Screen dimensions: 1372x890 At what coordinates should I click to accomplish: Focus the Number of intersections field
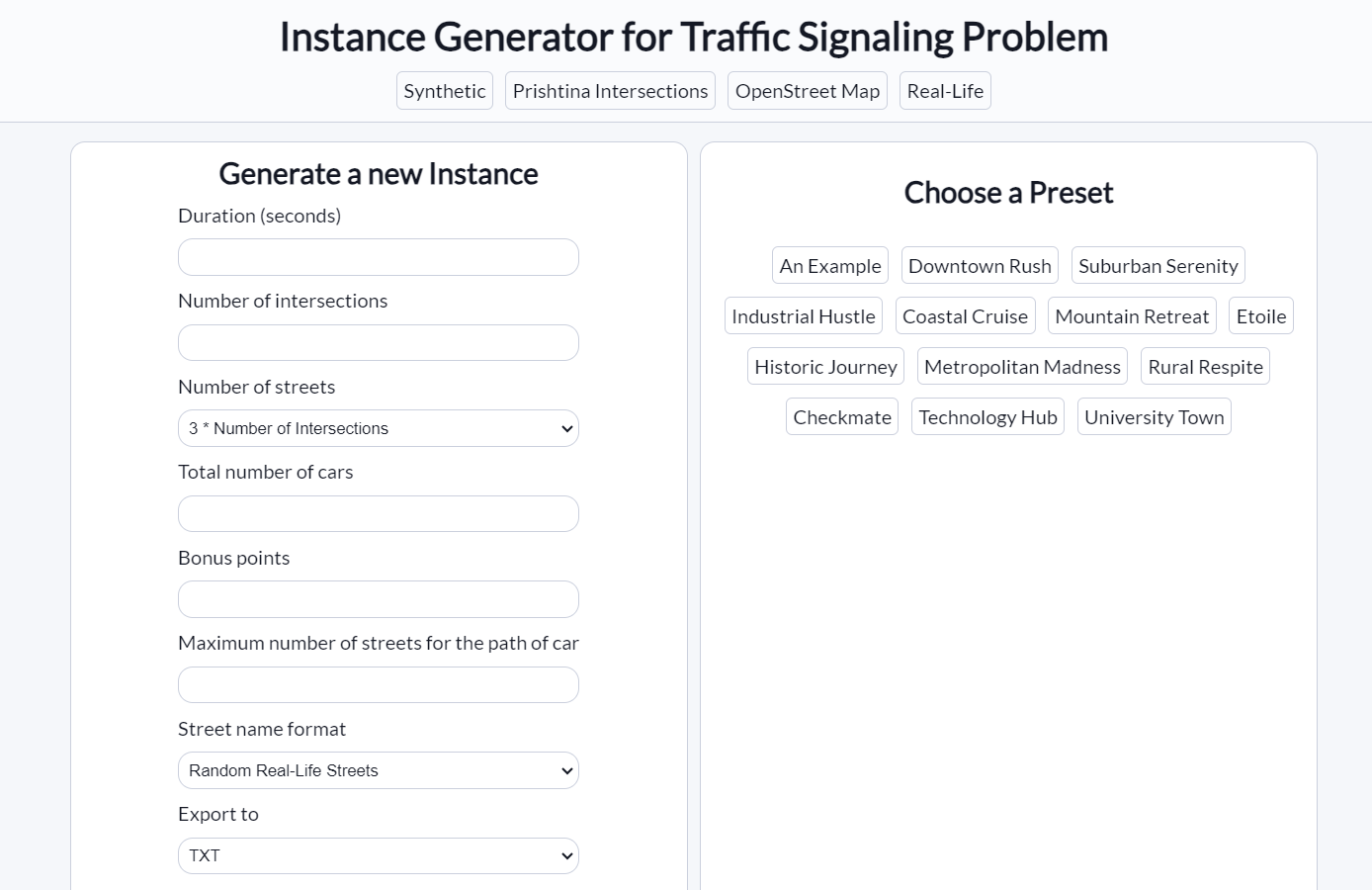(378, 343)
